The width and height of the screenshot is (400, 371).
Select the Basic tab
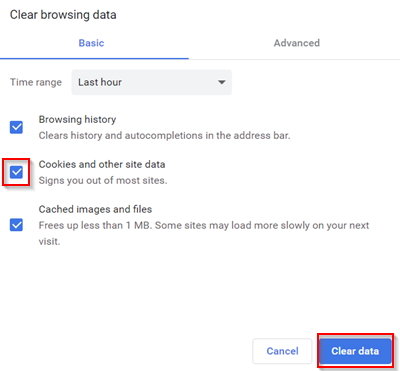point(91,43)
